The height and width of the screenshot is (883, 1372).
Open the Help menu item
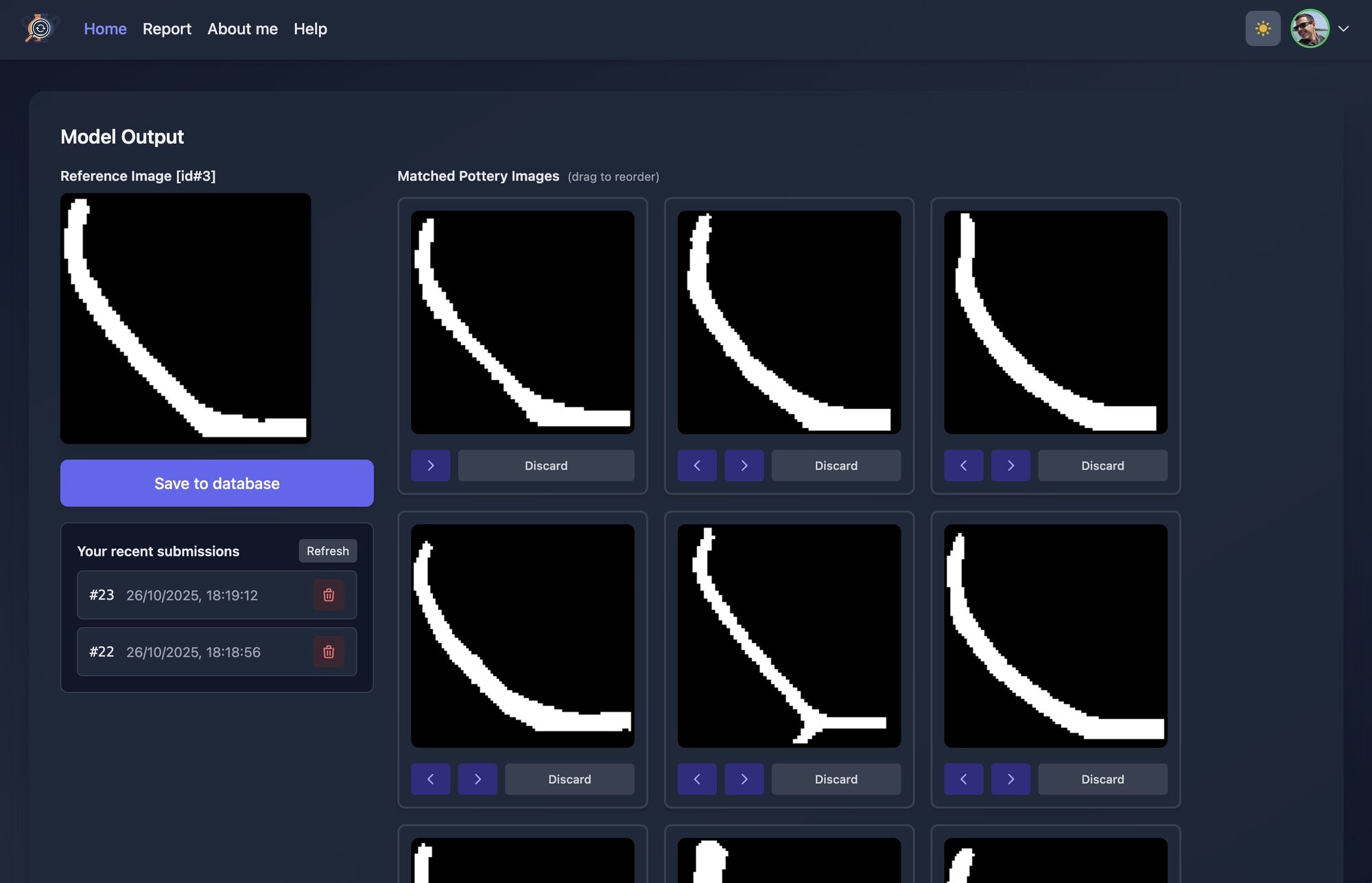[310, 29]
